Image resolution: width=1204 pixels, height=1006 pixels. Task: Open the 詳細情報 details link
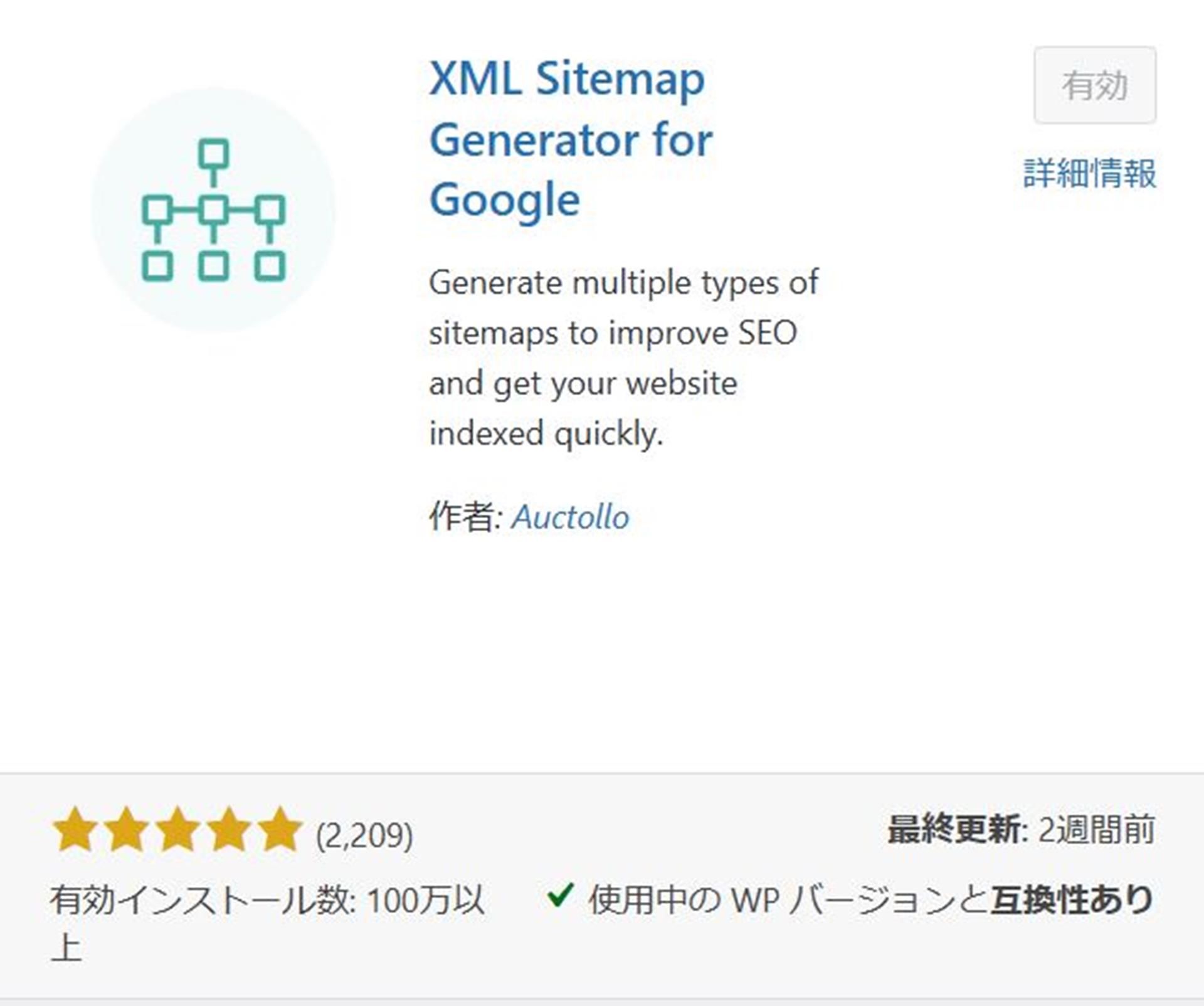tap(1089, 173)
